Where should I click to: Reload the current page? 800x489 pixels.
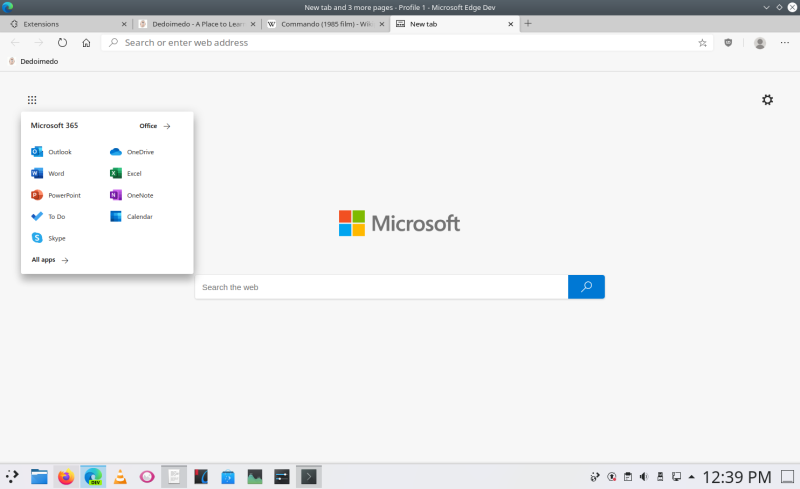[62, 43]
